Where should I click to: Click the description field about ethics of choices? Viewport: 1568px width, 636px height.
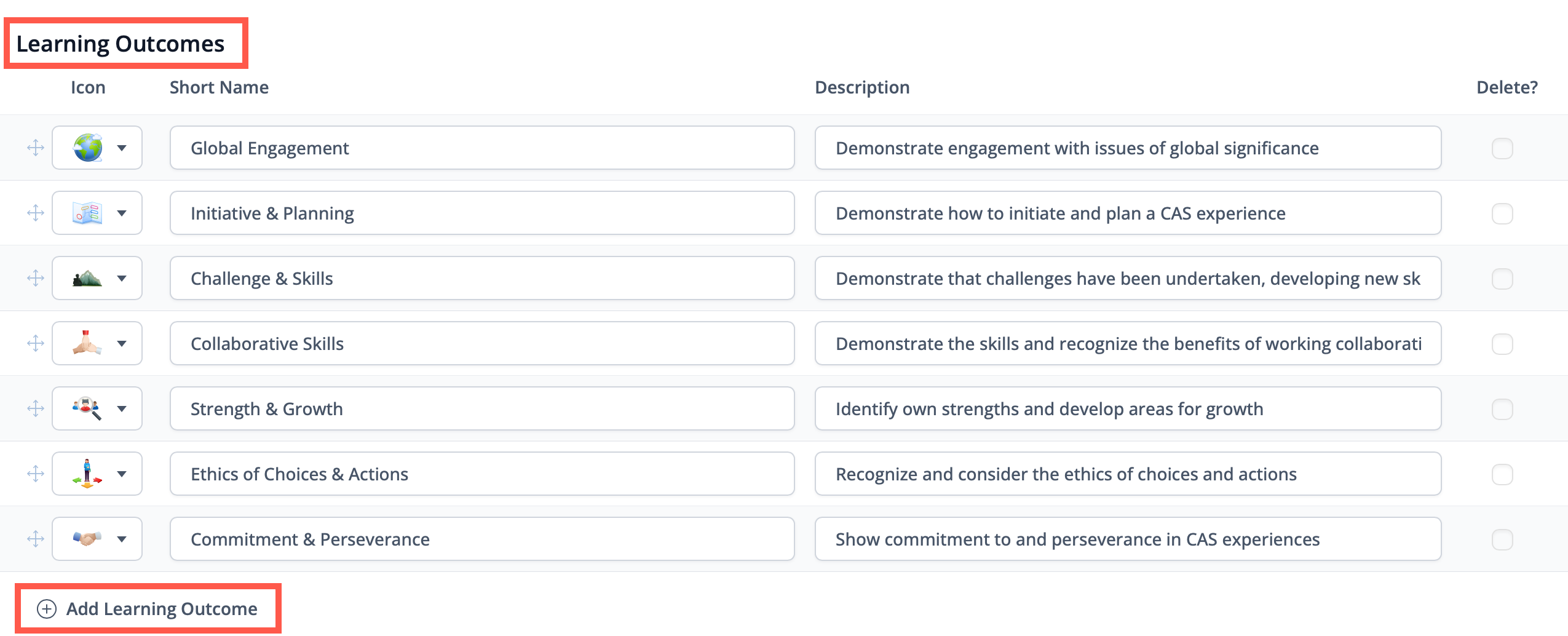pyautogui.click(x=1128, y=474)
